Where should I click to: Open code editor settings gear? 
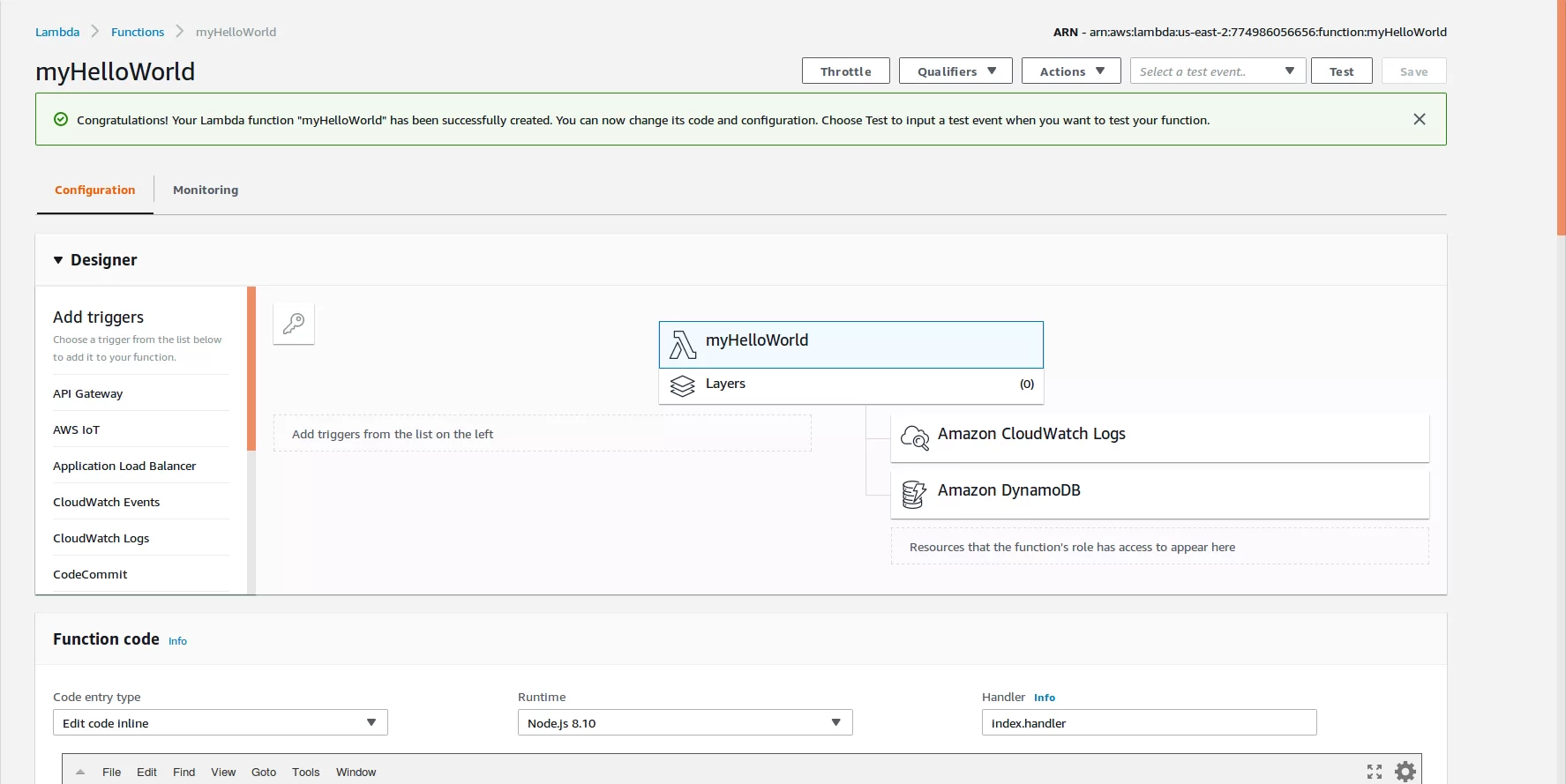[1405, 772]
